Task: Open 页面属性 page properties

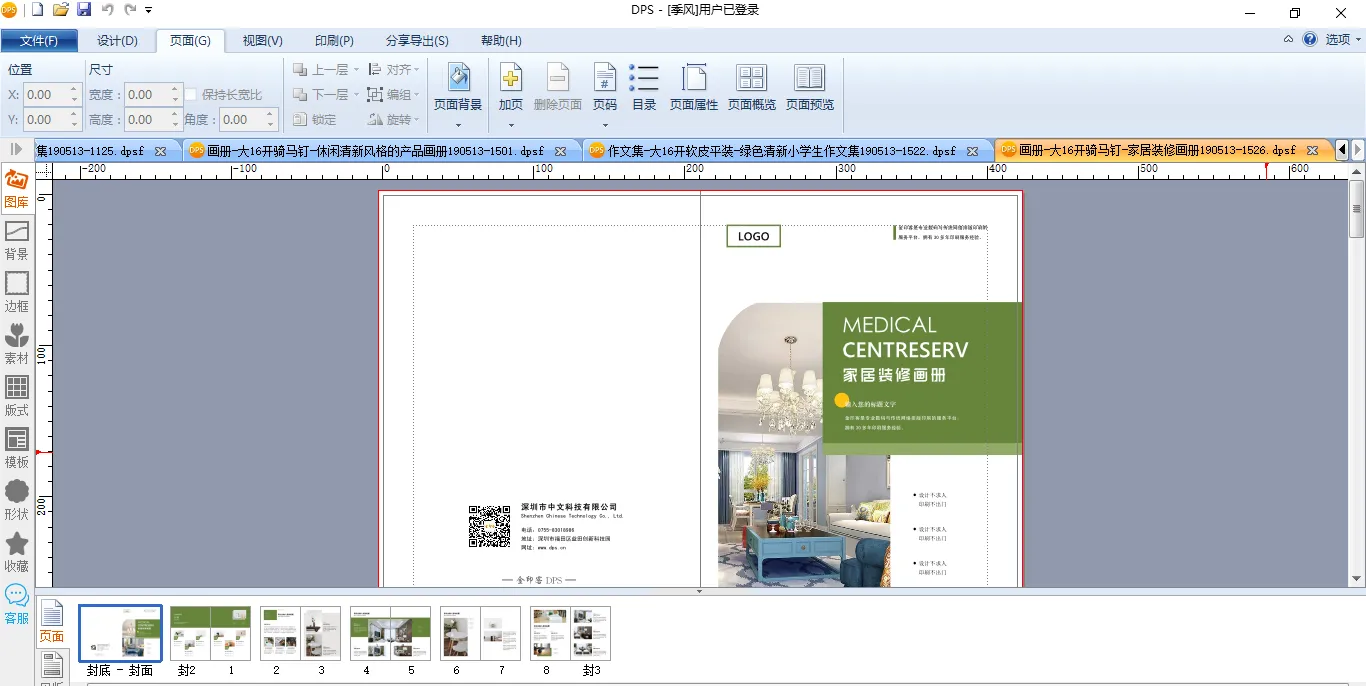Action: [x=694, y=88]
